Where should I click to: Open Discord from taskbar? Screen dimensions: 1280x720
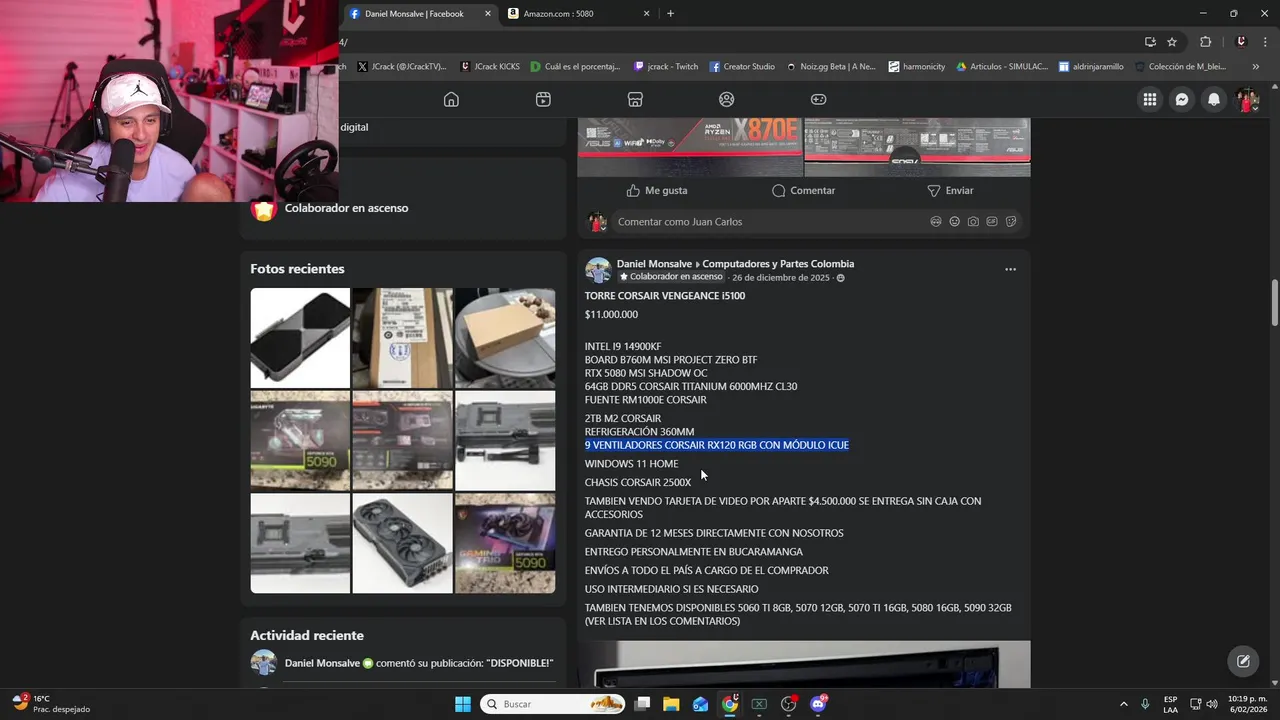pyautogui.click(x=818, y=704)
